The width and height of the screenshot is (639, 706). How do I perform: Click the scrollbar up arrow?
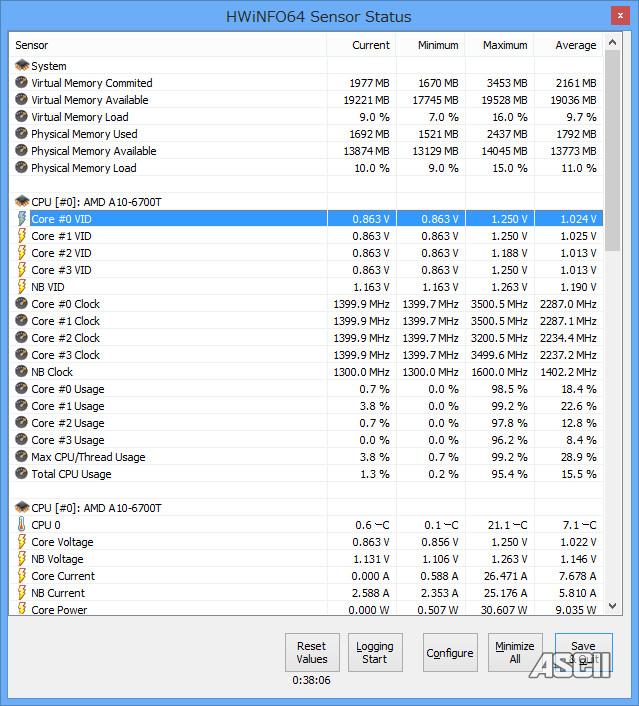(x=612, y=42)
